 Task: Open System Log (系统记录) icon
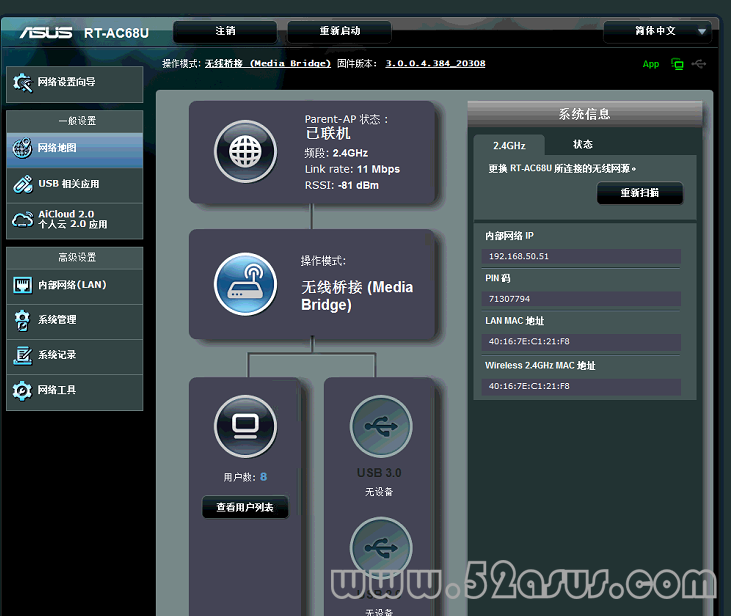coord(22,355)
